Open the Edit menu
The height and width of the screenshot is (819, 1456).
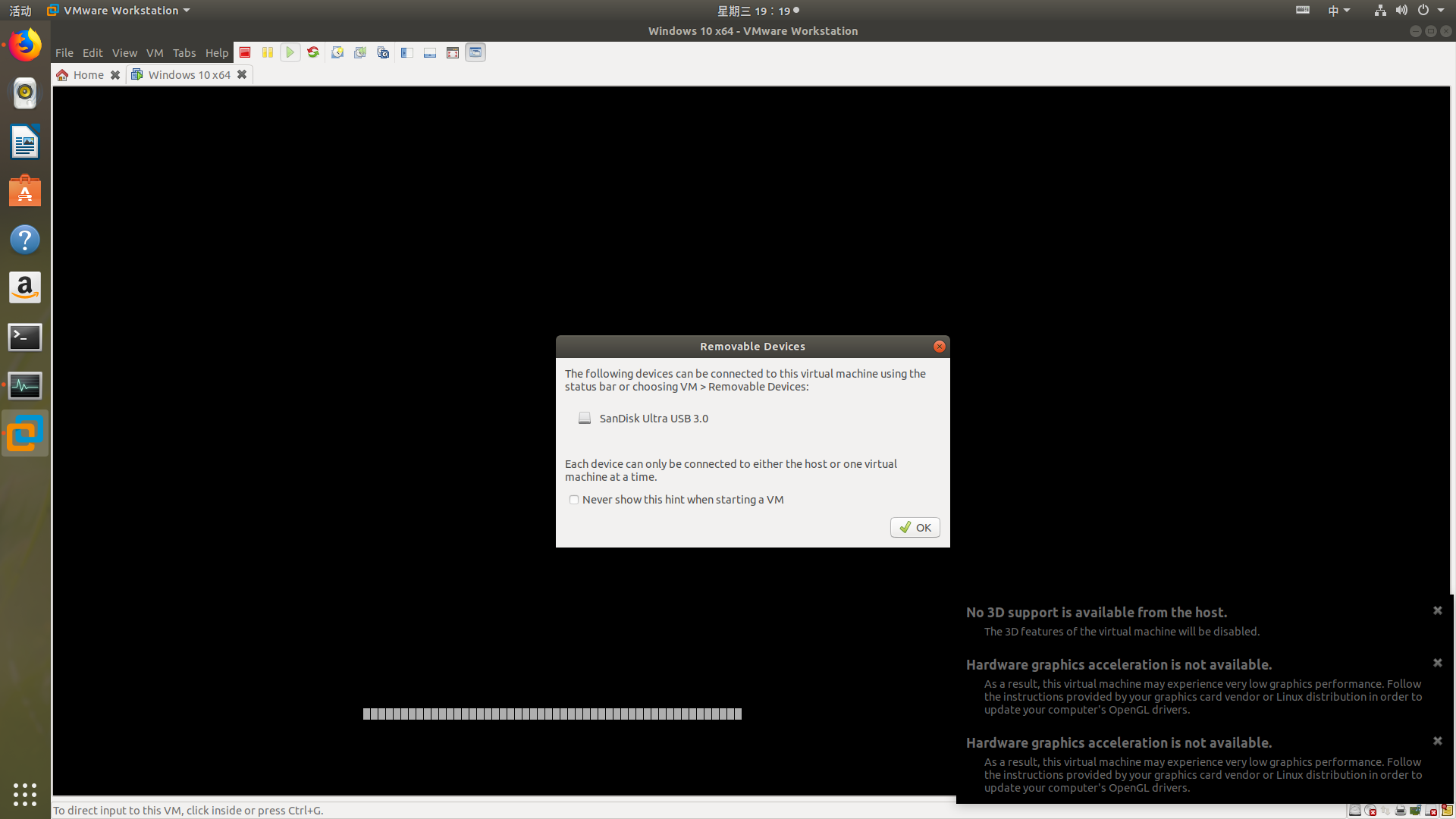point(93,52)
